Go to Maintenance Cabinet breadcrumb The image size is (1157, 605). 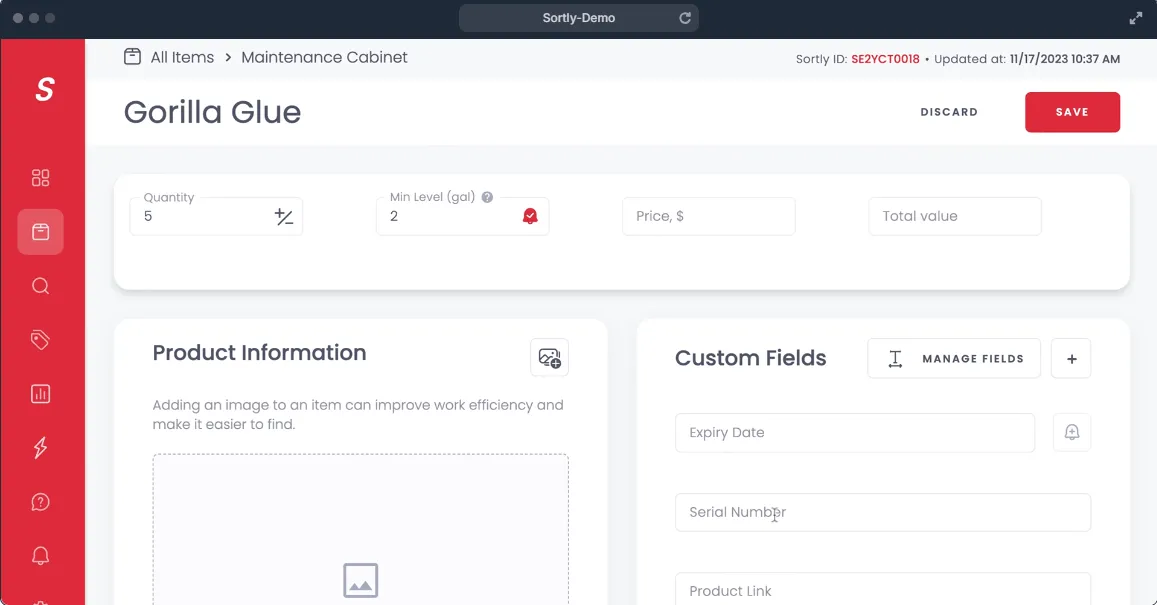(324, 58)
